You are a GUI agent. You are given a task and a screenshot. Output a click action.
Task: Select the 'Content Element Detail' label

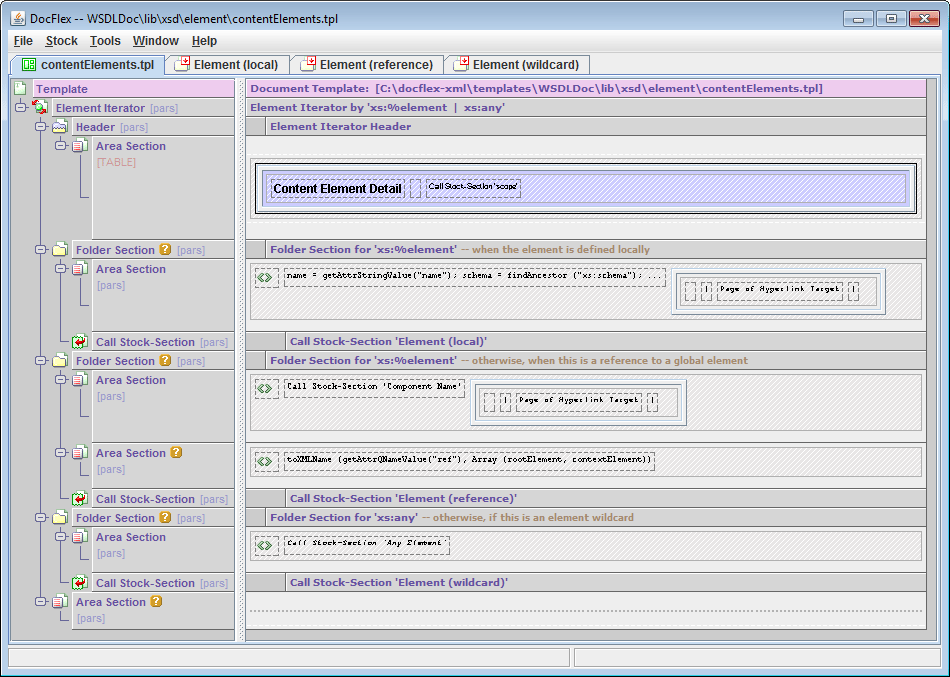coord(337,188)
